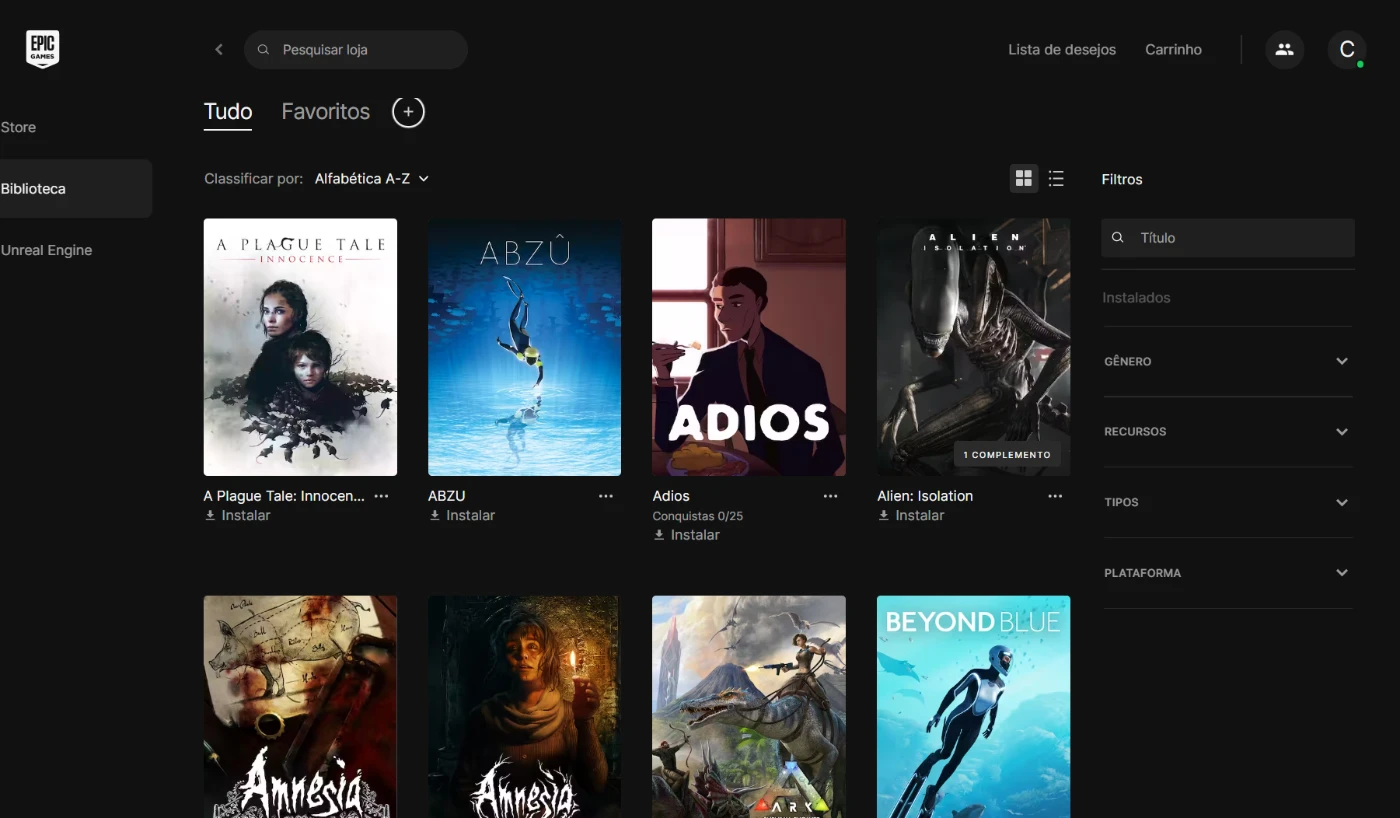Switch to grid view

[1023, 178]
